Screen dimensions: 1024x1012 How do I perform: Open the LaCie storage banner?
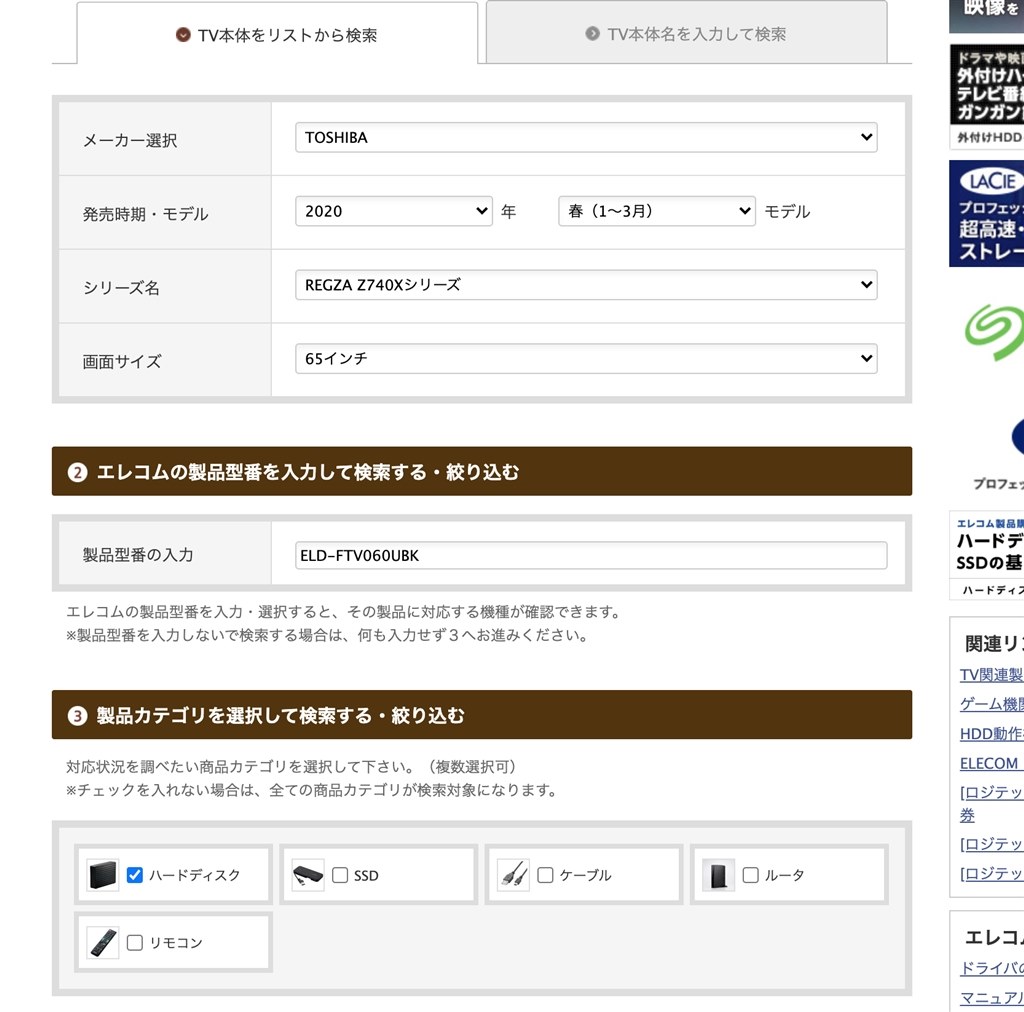pyautogui.click(x=986, y=213)
